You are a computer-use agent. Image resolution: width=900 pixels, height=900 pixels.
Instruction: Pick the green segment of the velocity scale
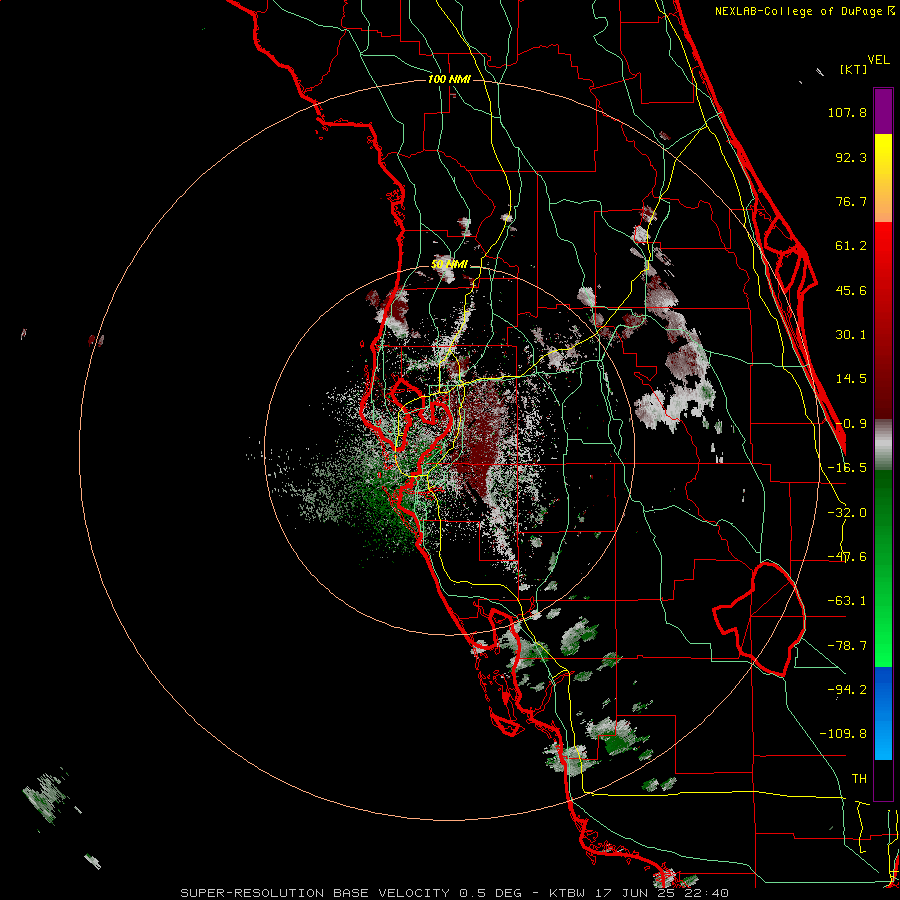pos(883,568)
